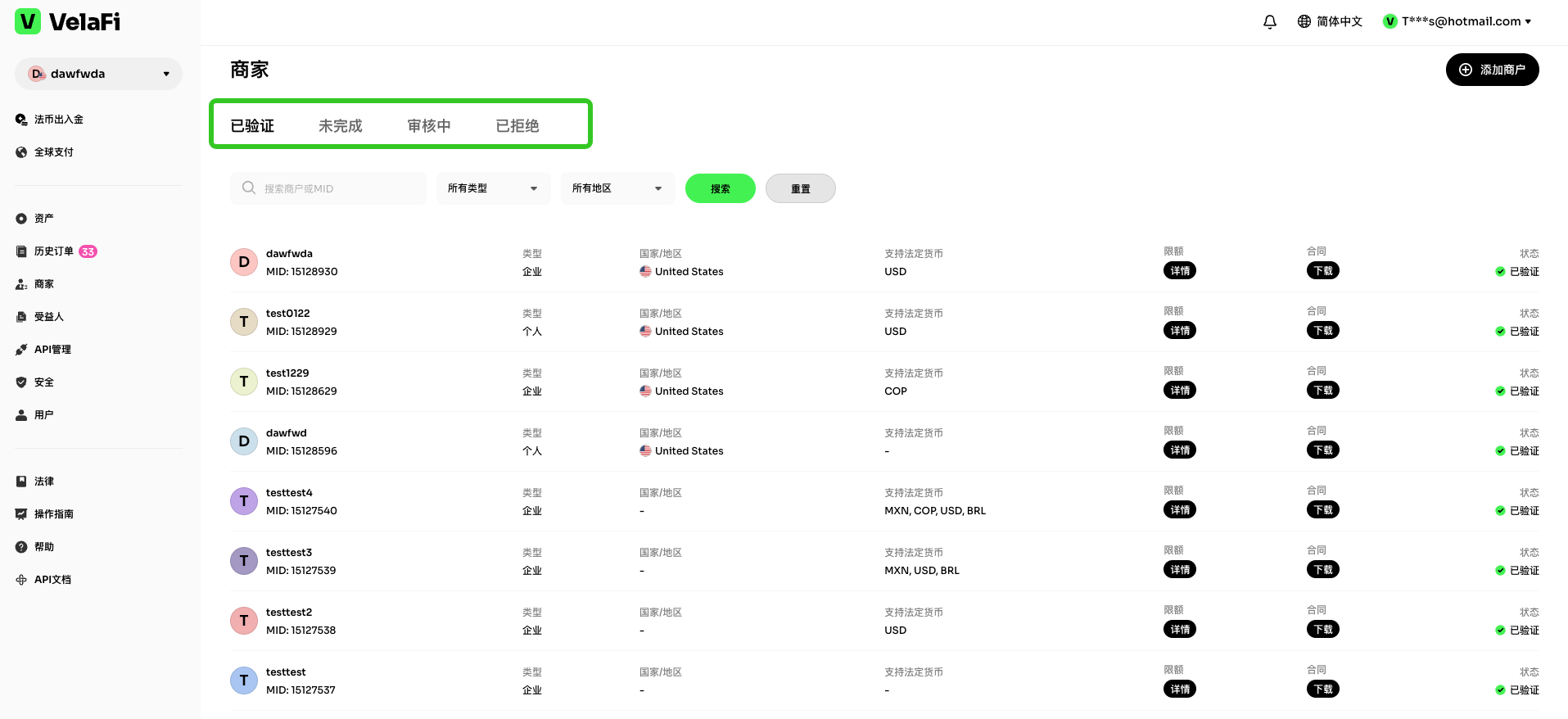The height and width of the screenshot is (719, 1568).
Task: Click the green 搜索 button
Action: pyautogui.click(x=720, y=188)
